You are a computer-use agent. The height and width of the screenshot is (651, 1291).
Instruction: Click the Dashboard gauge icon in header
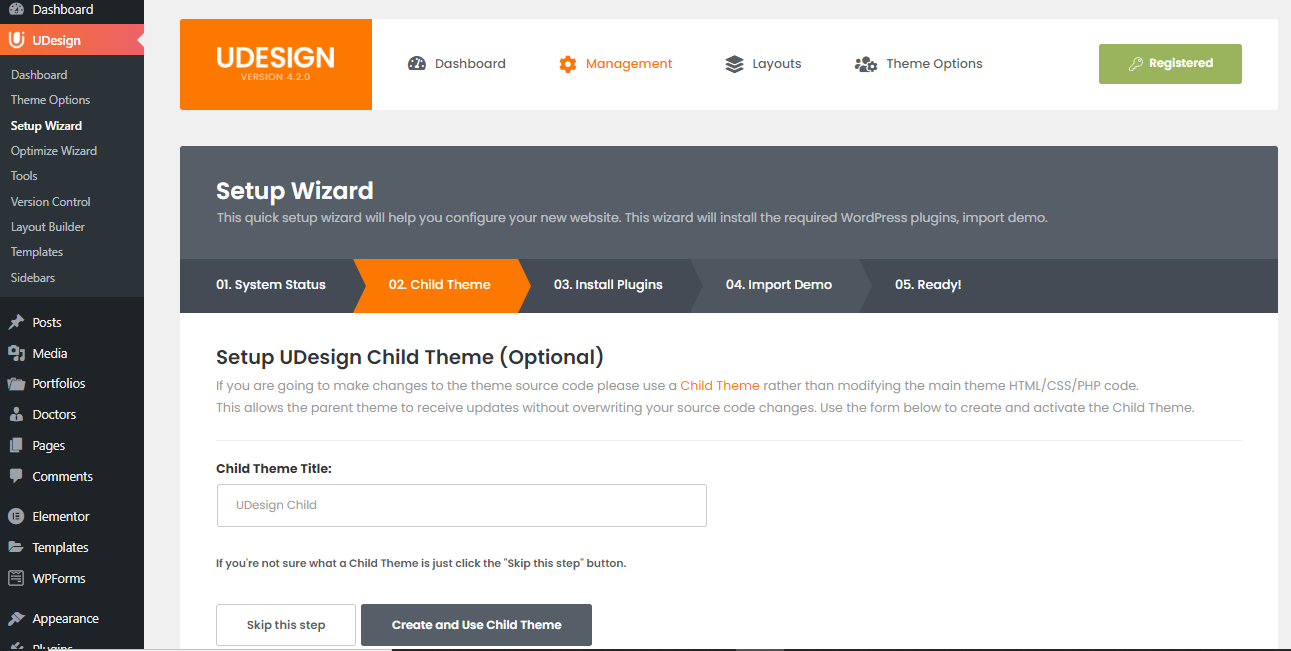point(417,63)
